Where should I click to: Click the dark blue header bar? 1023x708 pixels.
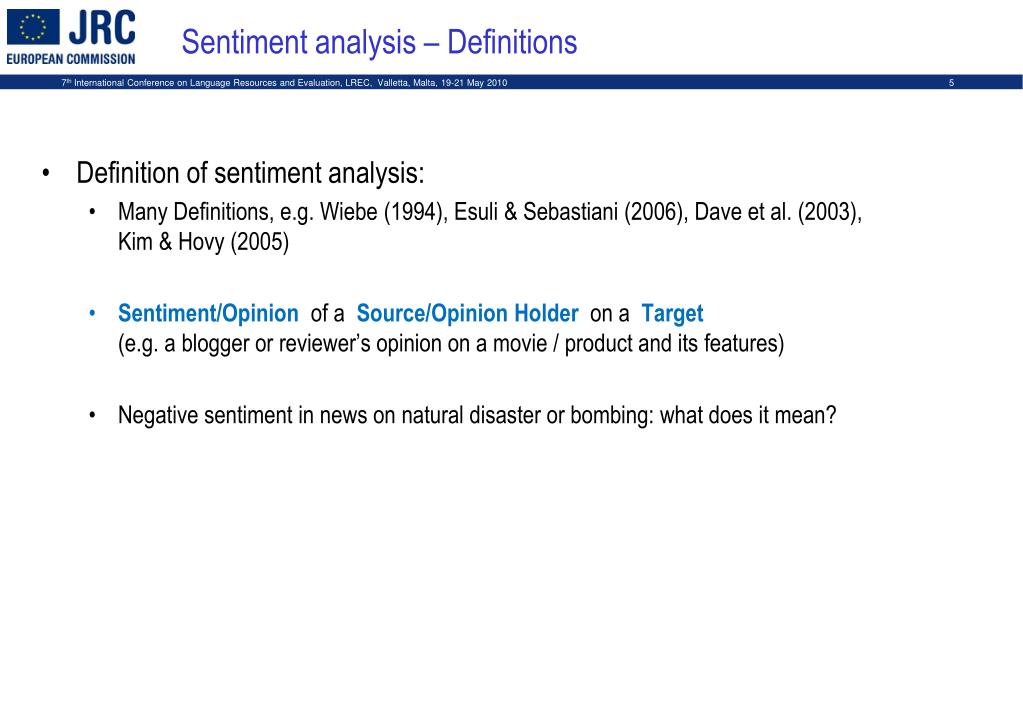[x=512, y=82]
